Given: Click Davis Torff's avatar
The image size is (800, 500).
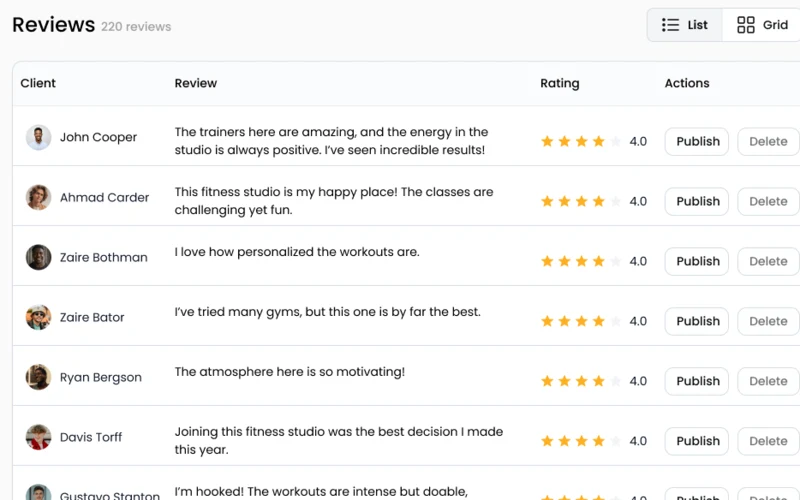Looking at the screenshot, I should click(x=38, y=437).
